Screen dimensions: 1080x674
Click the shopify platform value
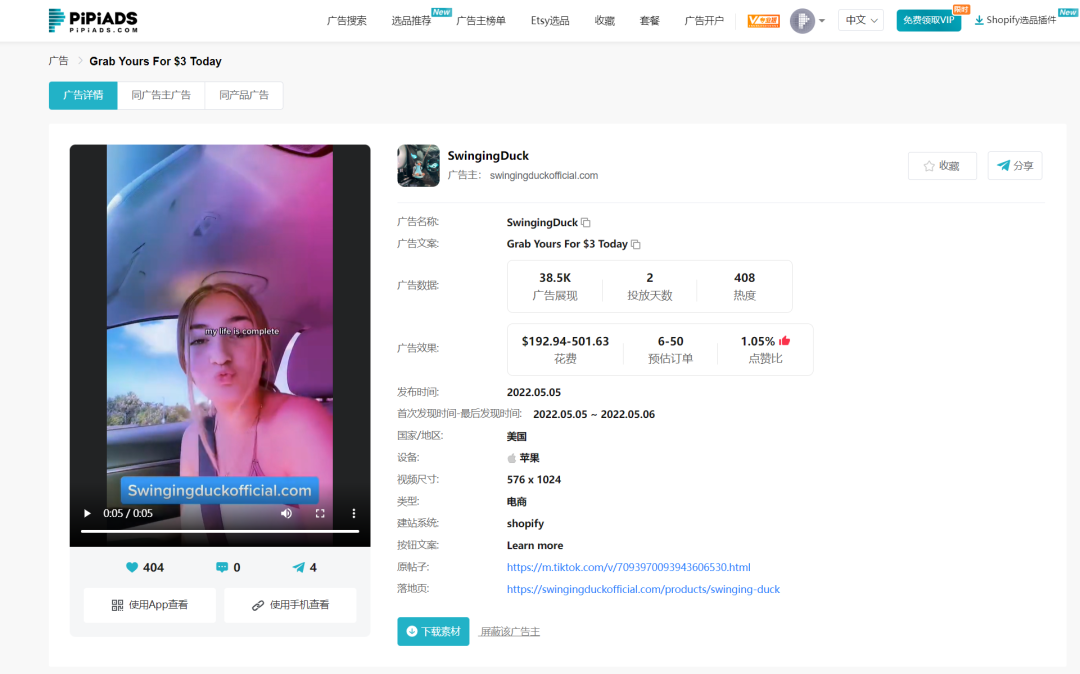pyautogui.click(x=526, y=524)
